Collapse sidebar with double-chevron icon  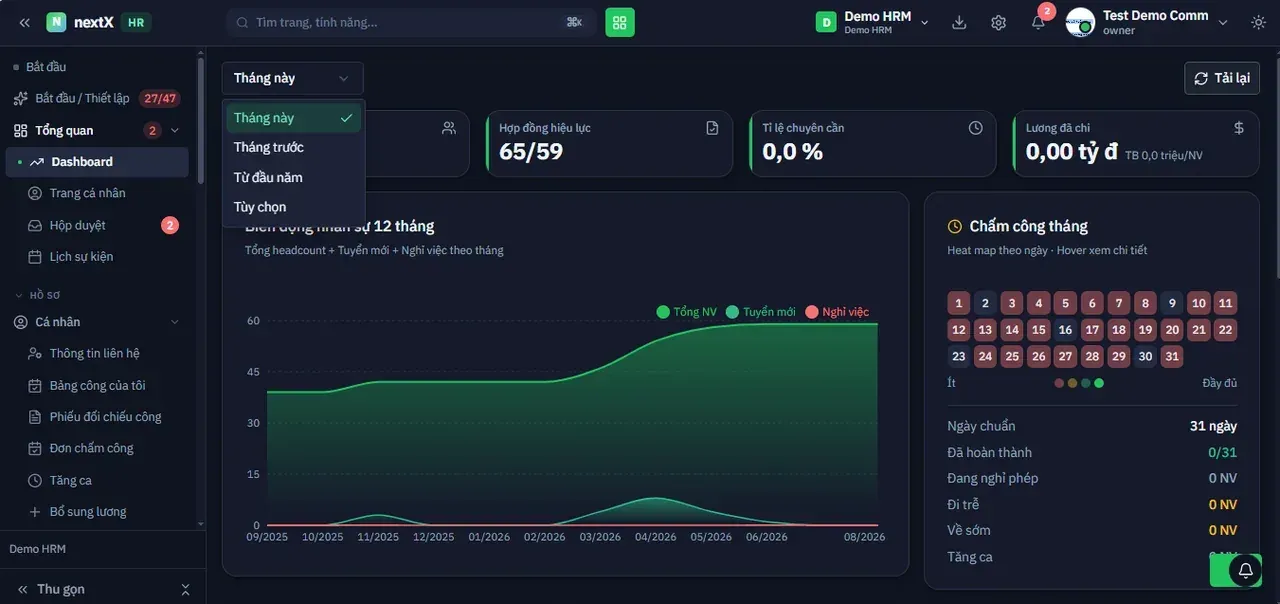(25, 22)
